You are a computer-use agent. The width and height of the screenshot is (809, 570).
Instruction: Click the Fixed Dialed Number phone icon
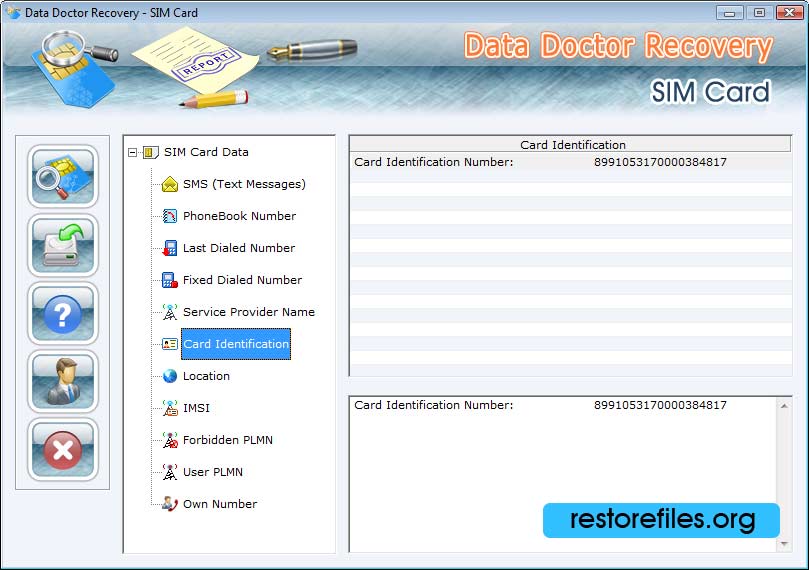170,280
